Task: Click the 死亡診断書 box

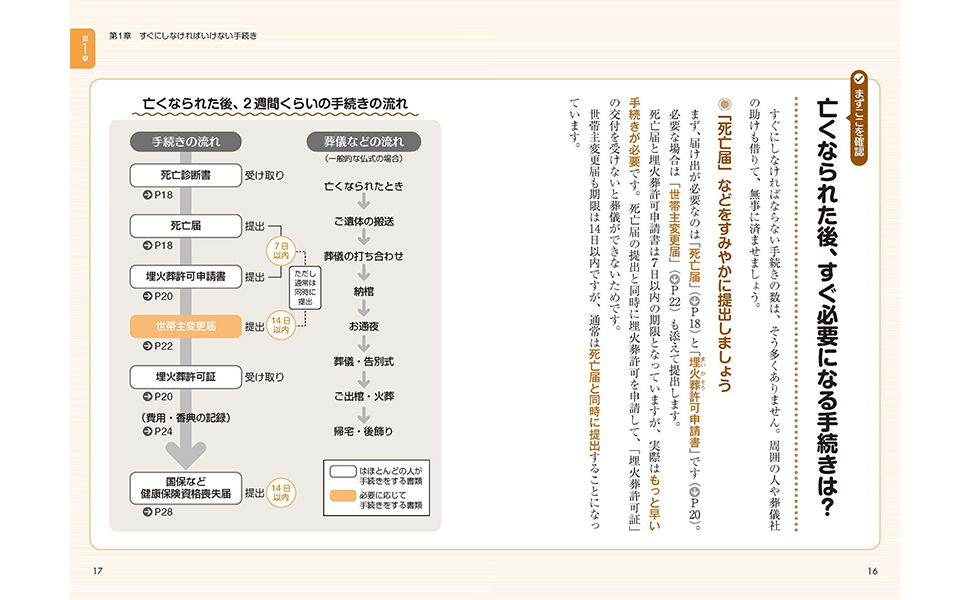Action: [186, 175]
